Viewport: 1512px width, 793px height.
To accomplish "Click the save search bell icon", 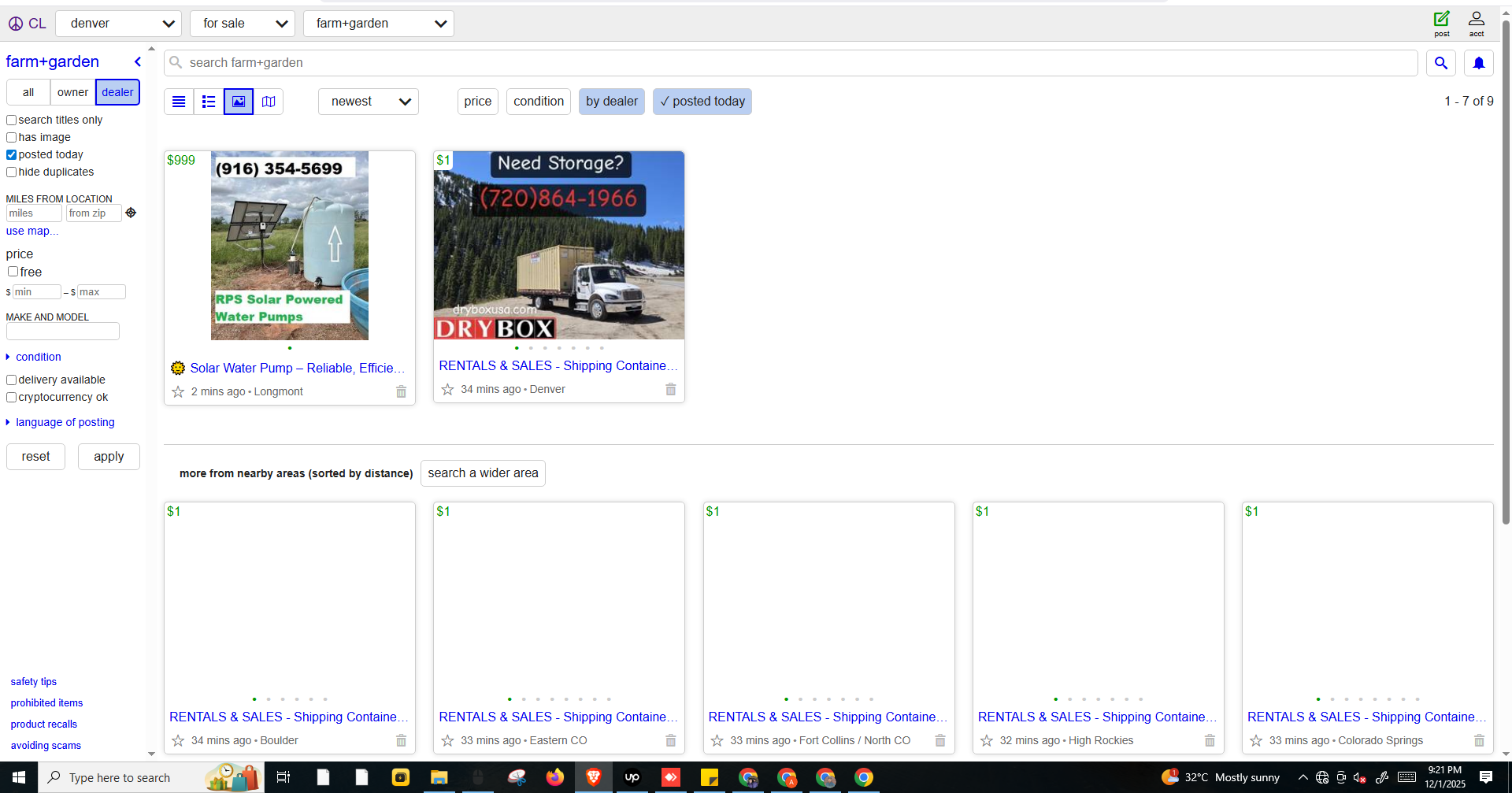I will click(x=1479, y=63).
